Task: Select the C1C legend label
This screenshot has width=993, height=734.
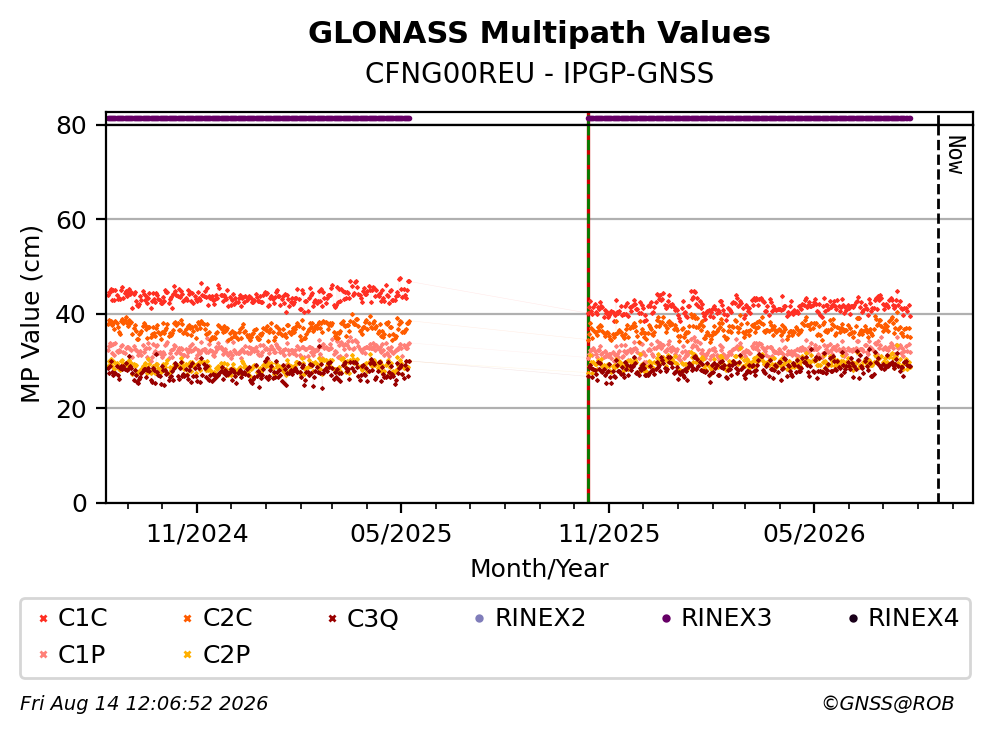Action: pyautogui.click(x=82, y=618)
